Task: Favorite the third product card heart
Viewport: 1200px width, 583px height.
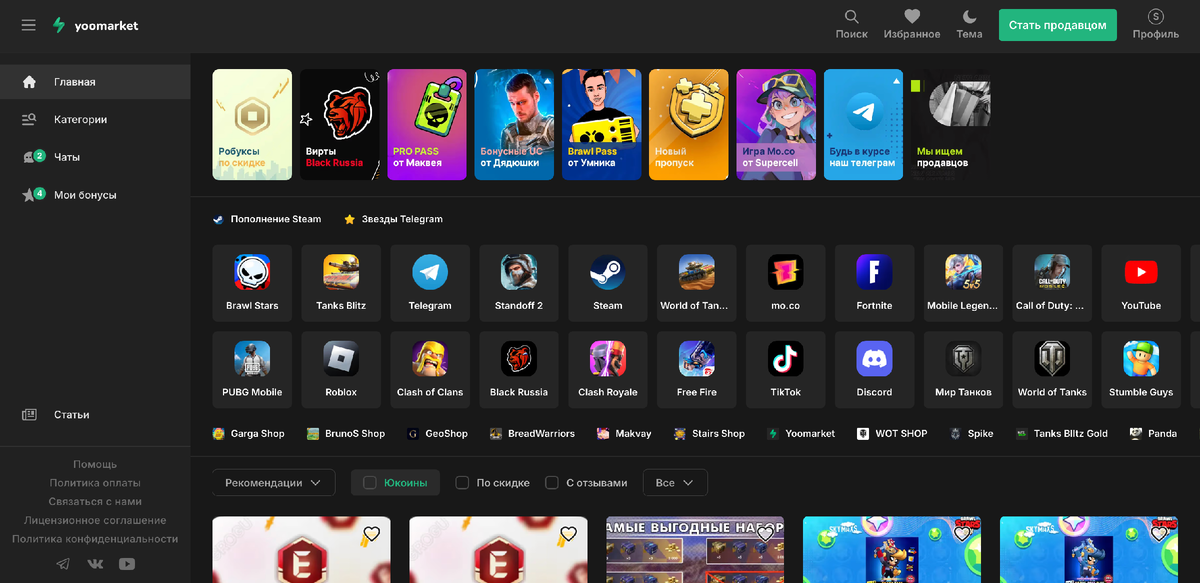Action: (766, 534)
